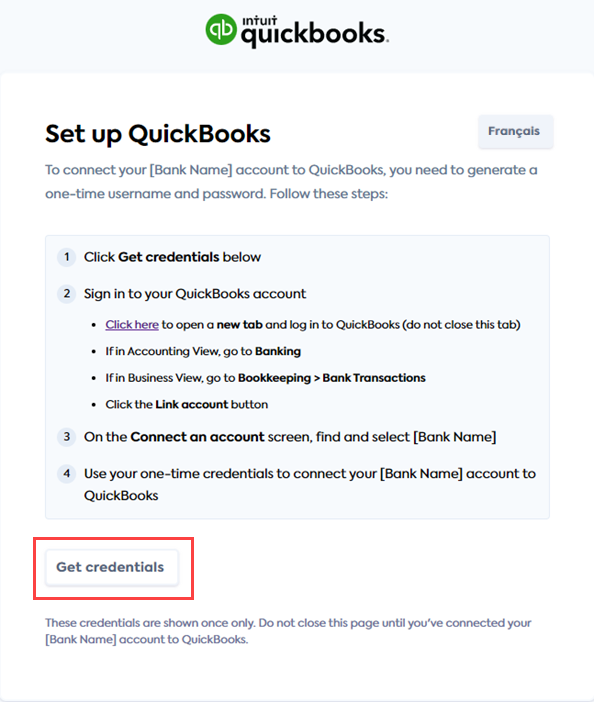Screen dimensions: 594x702
Task: Click the bold 'new tab' text
Action: 239,325
